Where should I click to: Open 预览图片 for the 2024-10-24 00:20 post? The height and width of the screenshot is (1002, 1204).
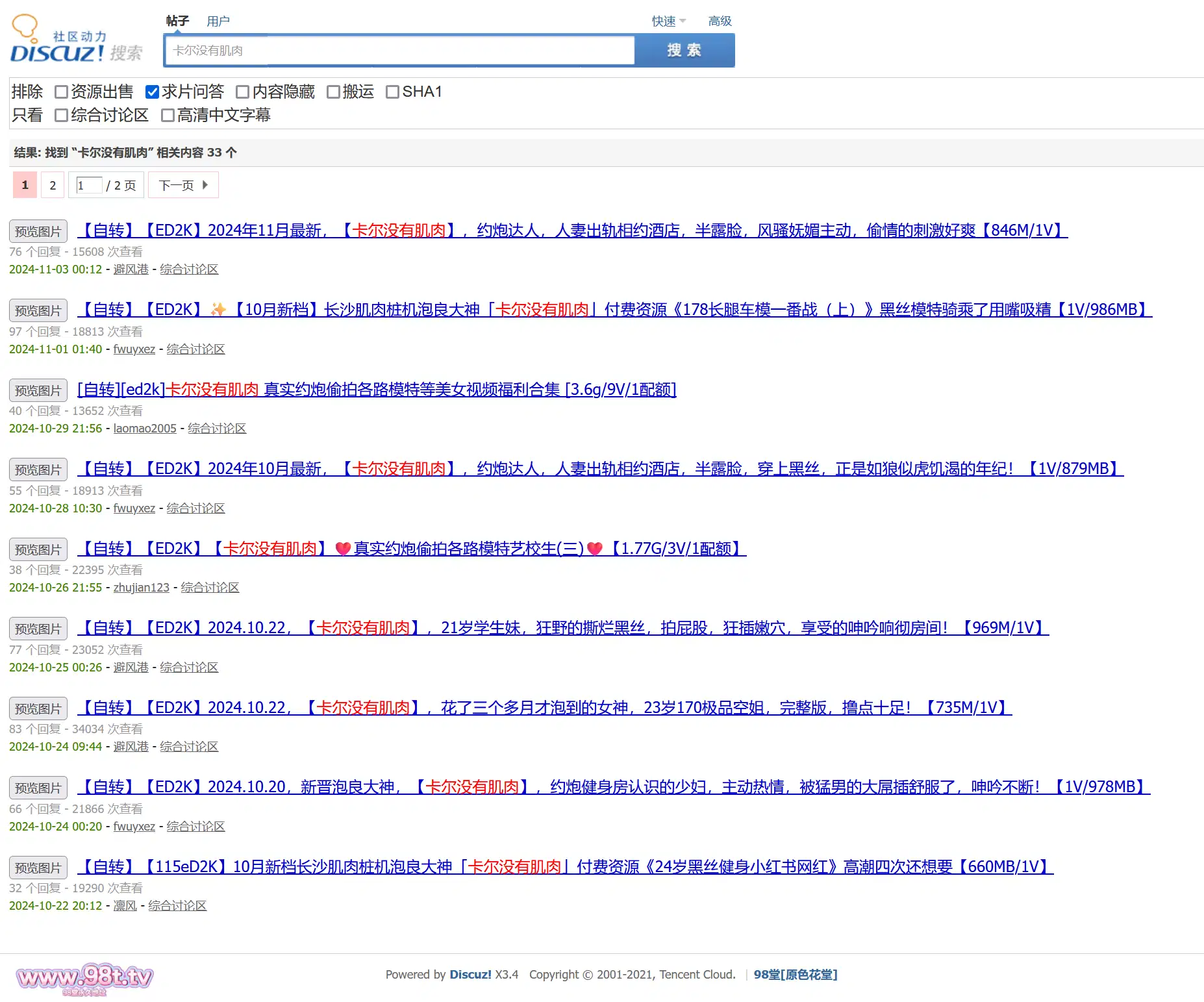click(38, 788)
